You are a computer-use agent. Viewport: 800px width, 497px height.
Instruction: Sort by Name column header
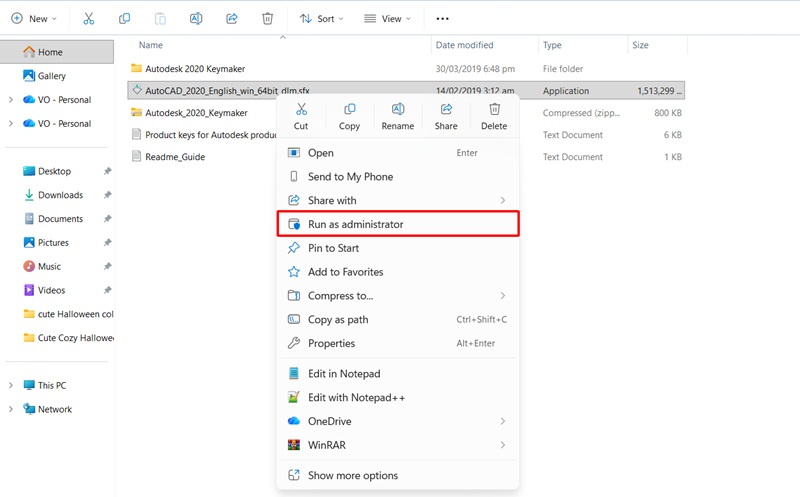(151, 45)
